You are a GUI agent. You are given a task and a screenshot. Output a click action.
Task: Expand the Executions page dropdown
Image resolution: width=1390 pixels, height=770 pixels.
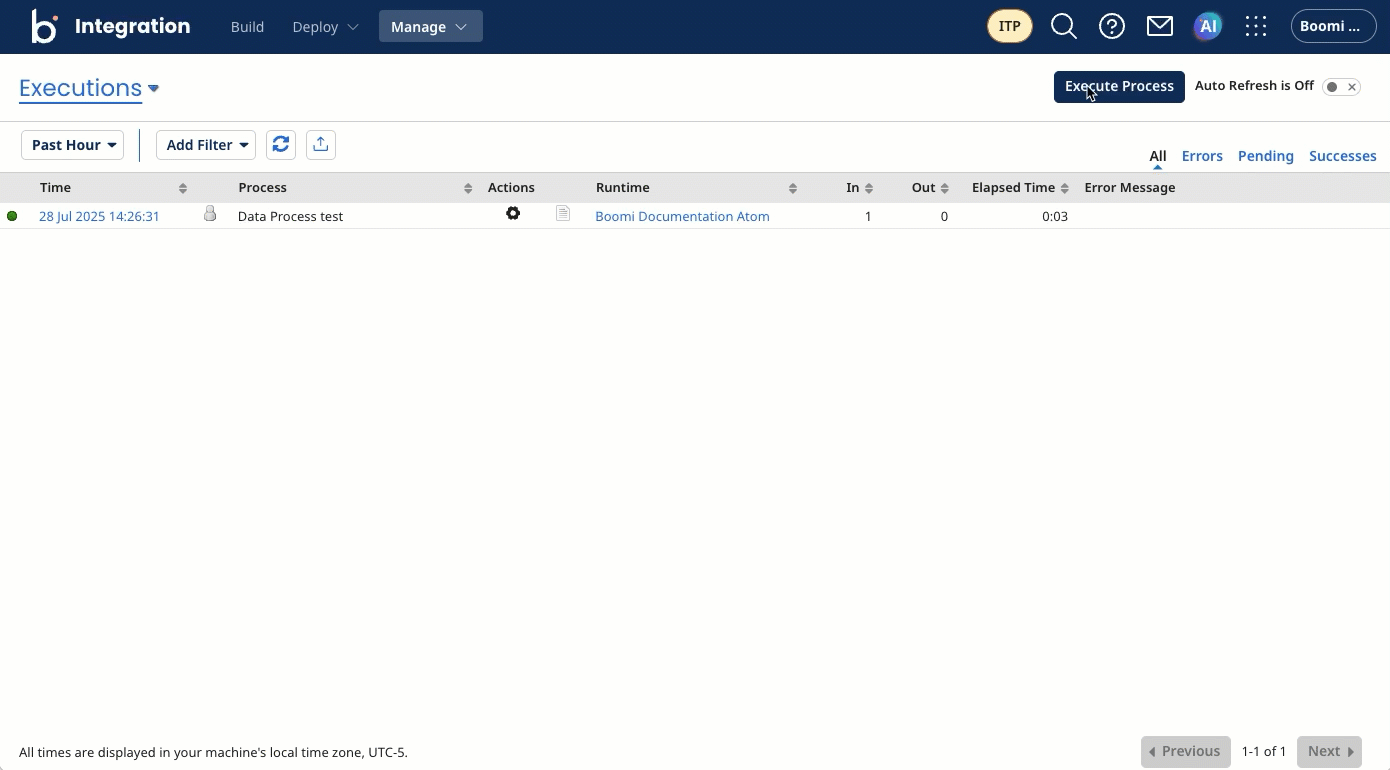(x=153, y=88)
